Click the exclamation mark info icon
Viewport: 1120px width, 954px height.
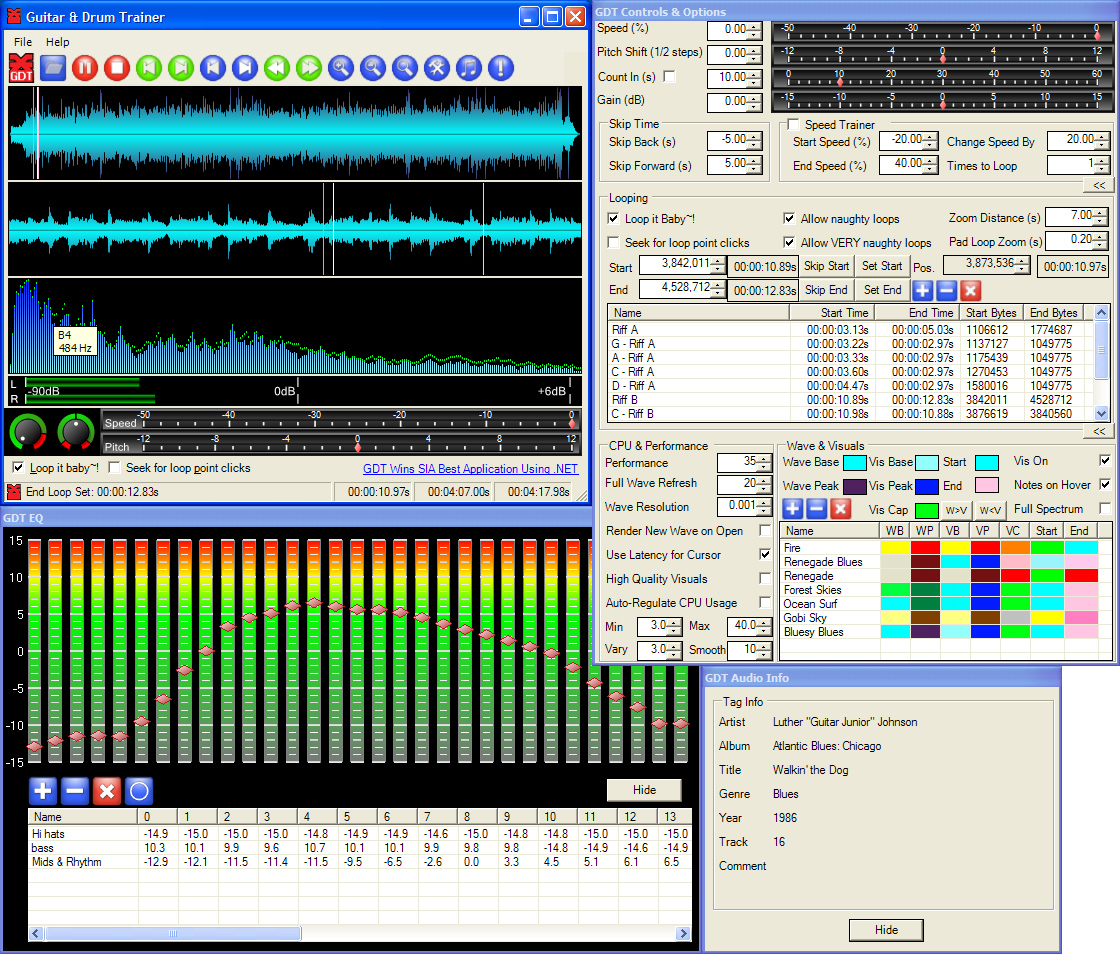500,68
